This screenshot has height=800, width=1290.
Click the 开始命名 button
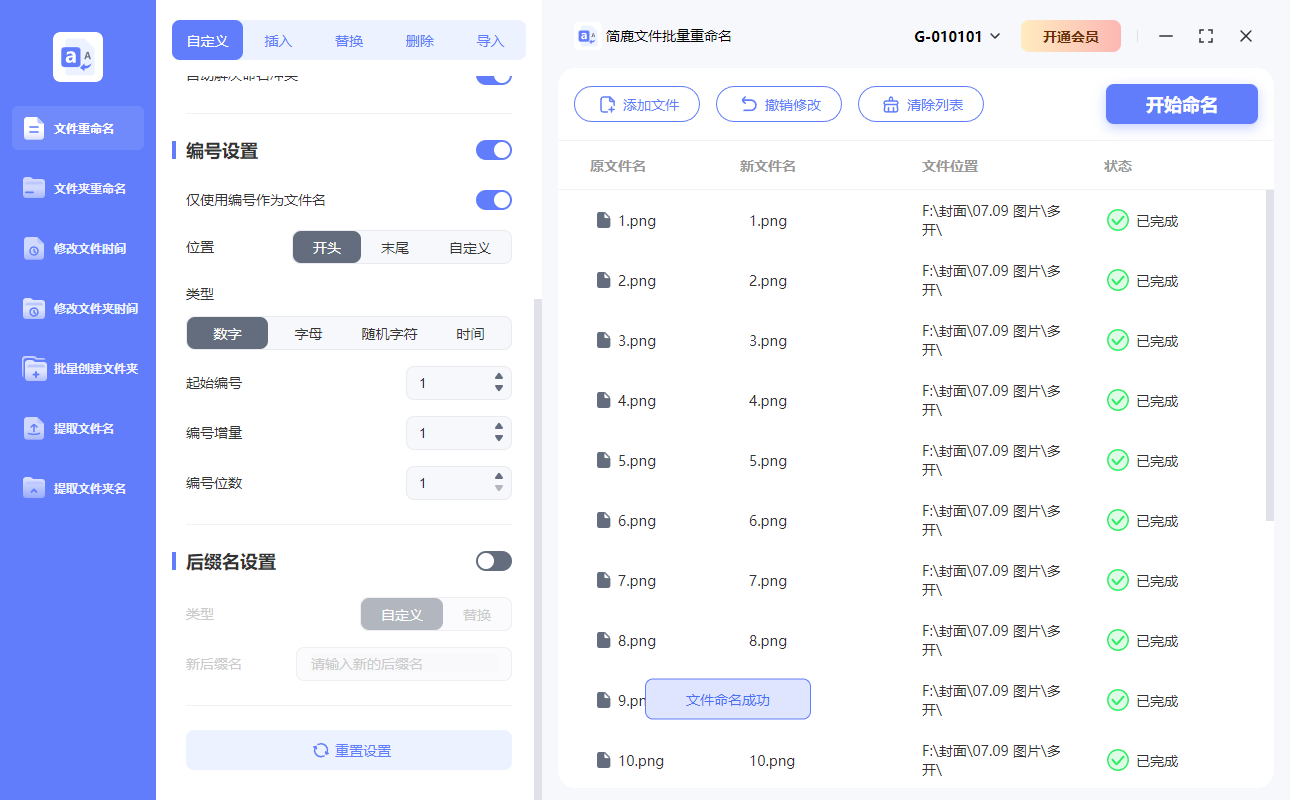tap(1182, 104)
